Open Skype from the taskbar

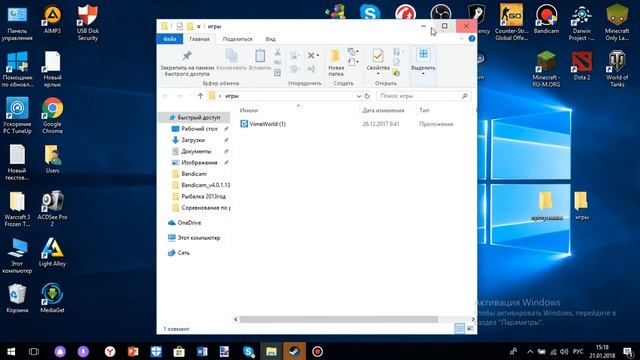[248, 351]
